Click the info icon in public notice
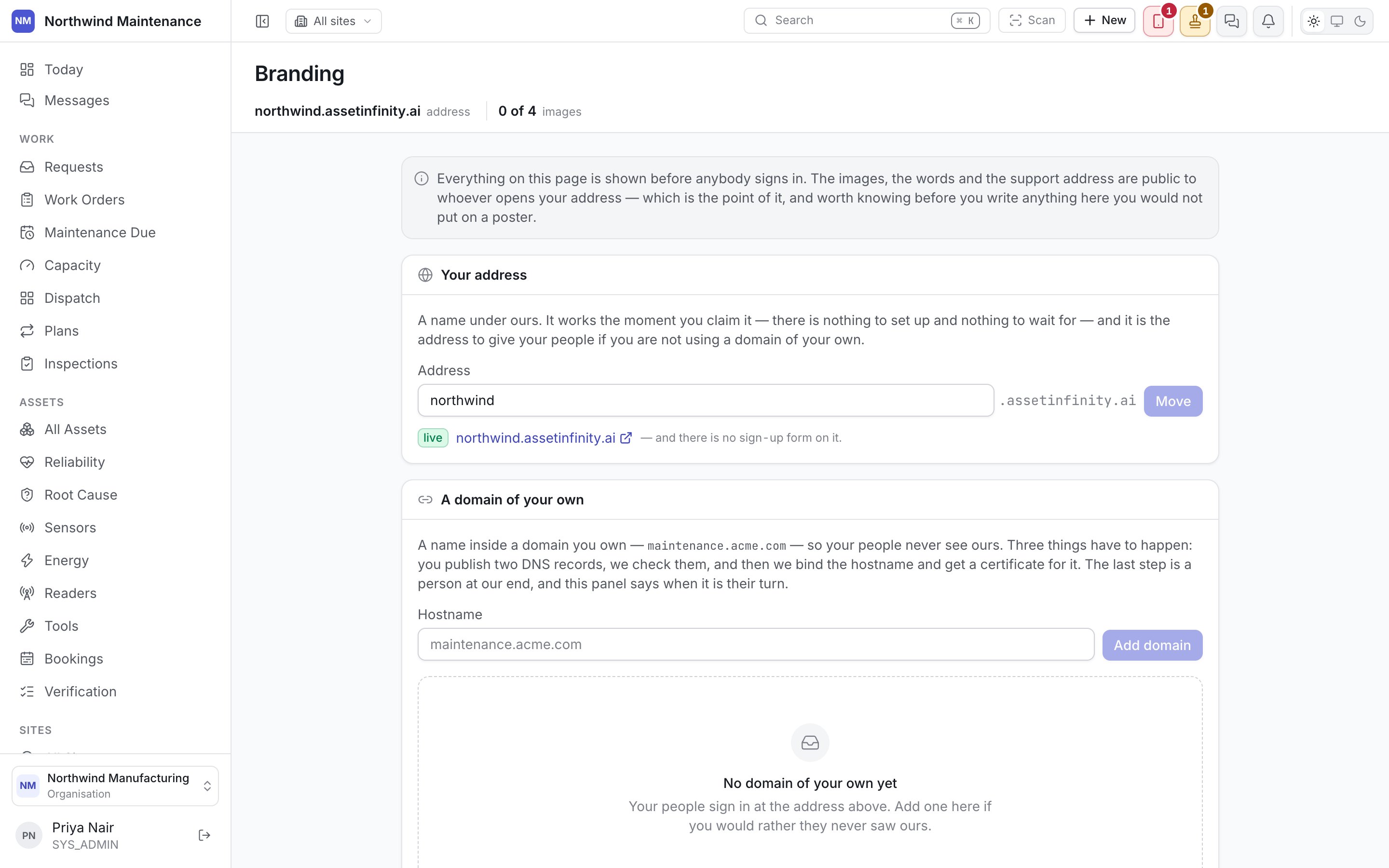Viewport: 1389px width, 868px height. [x=422, y=178]
